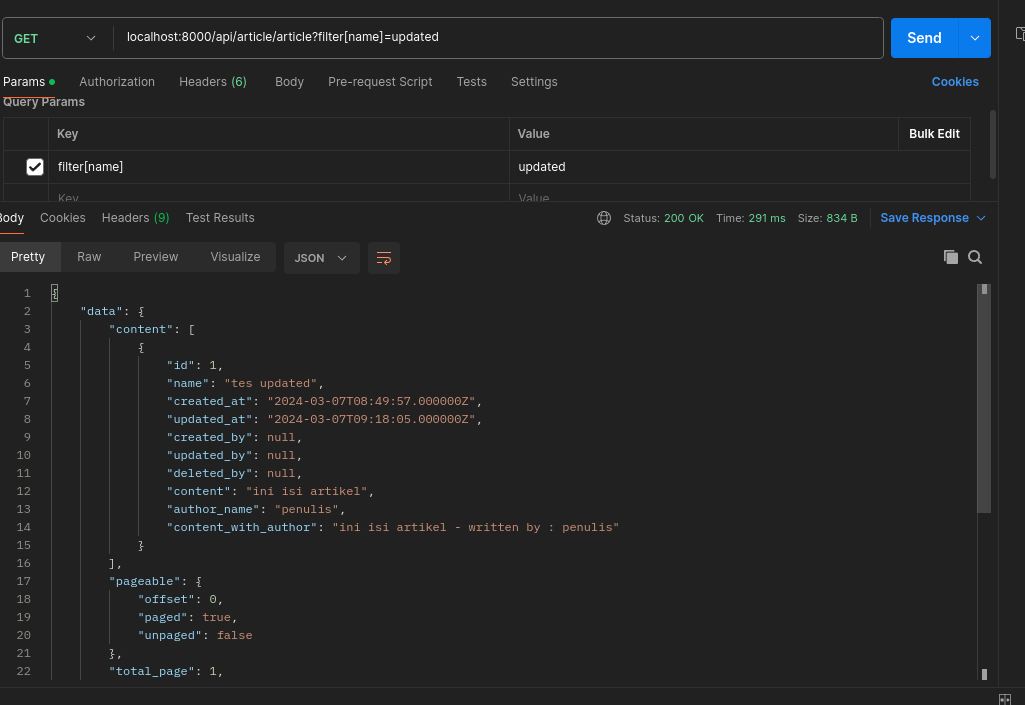1025x705 pixels.
Task: Switch to the Authorization tab
Action: 117,82
